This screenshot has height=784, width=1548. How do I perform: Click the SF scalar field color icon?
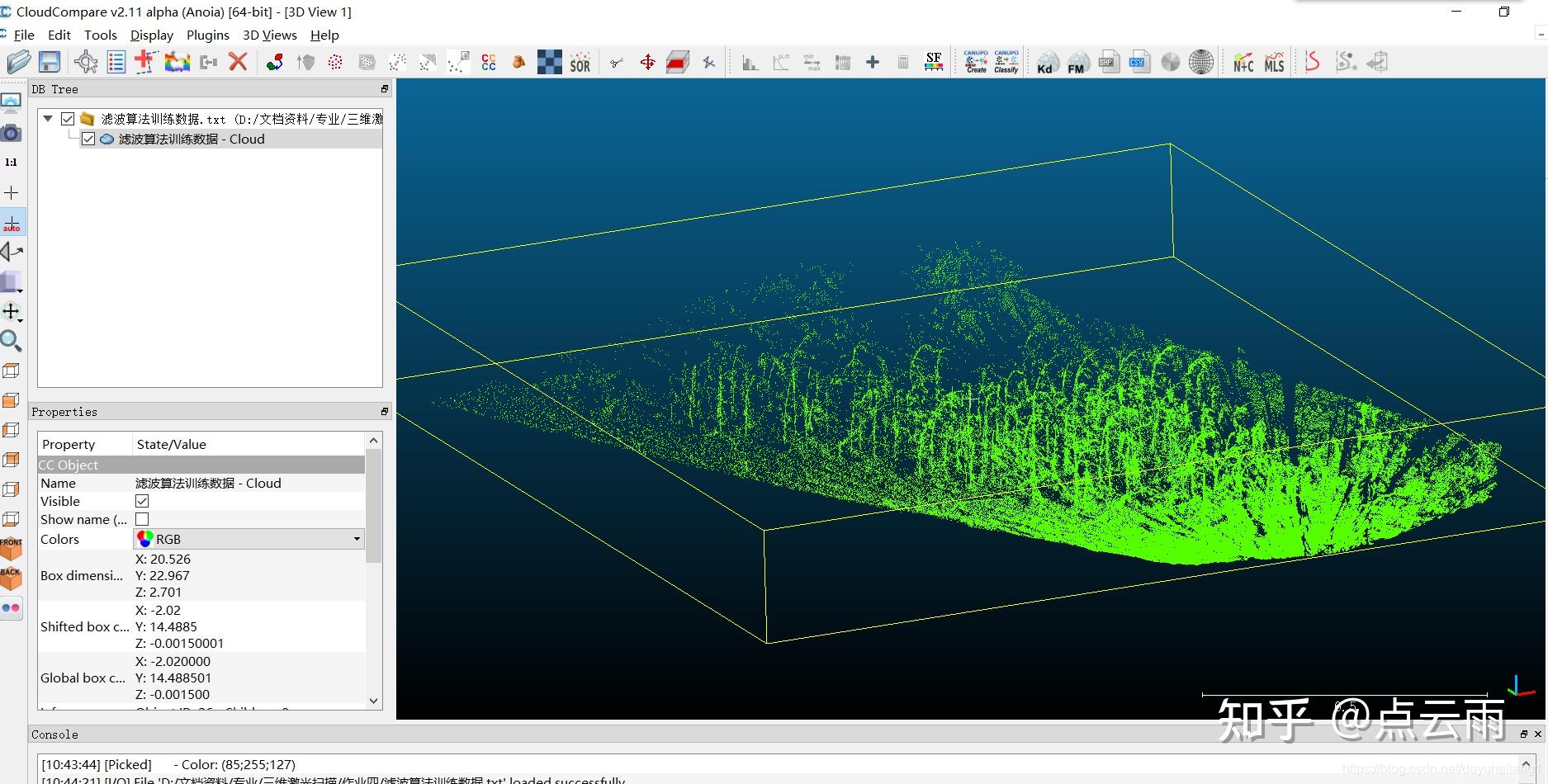click(934, 62)
